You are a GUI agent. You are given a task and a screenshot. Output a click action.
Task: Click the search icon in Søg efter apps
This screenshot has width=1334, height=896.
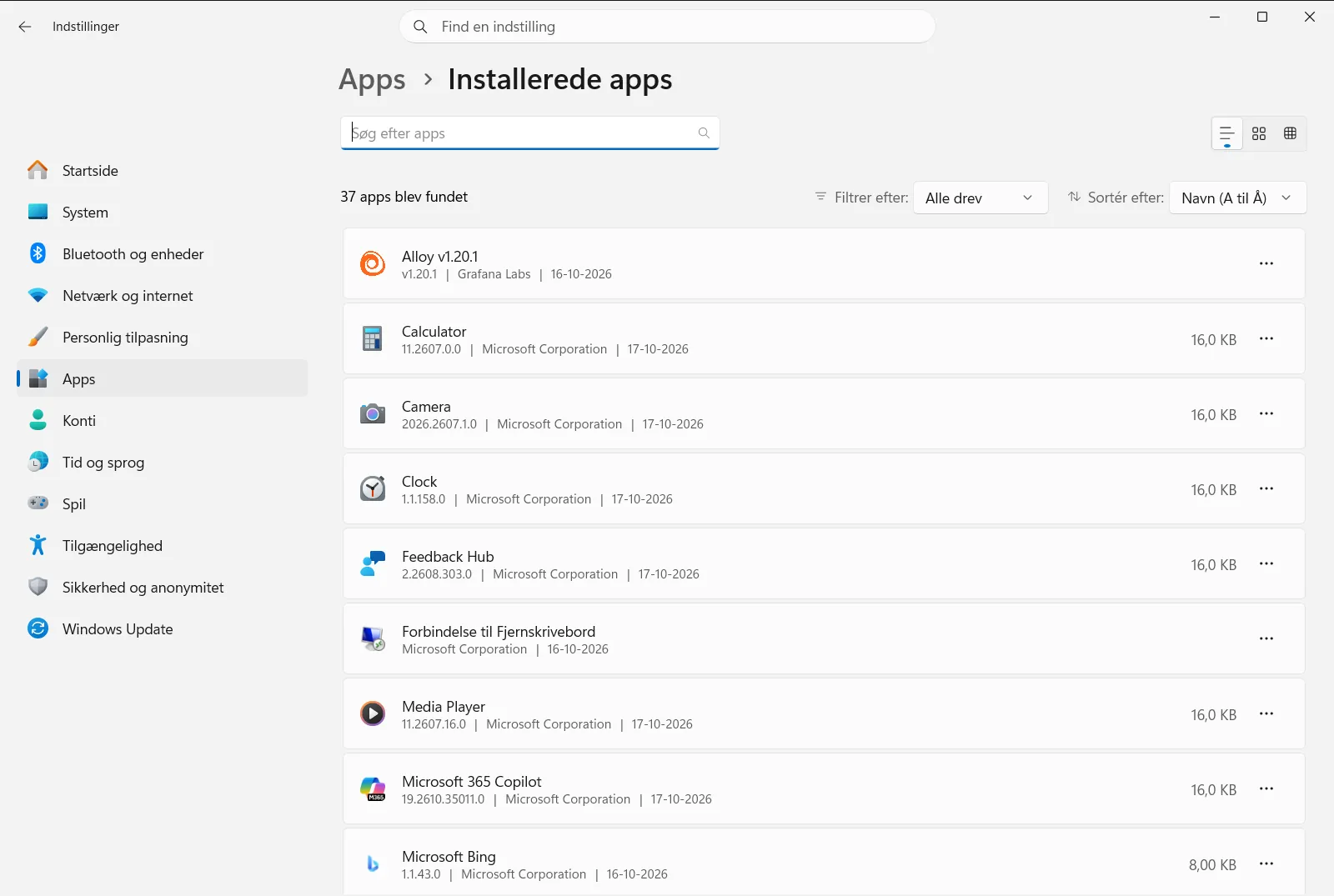click(x=704, y=133)
